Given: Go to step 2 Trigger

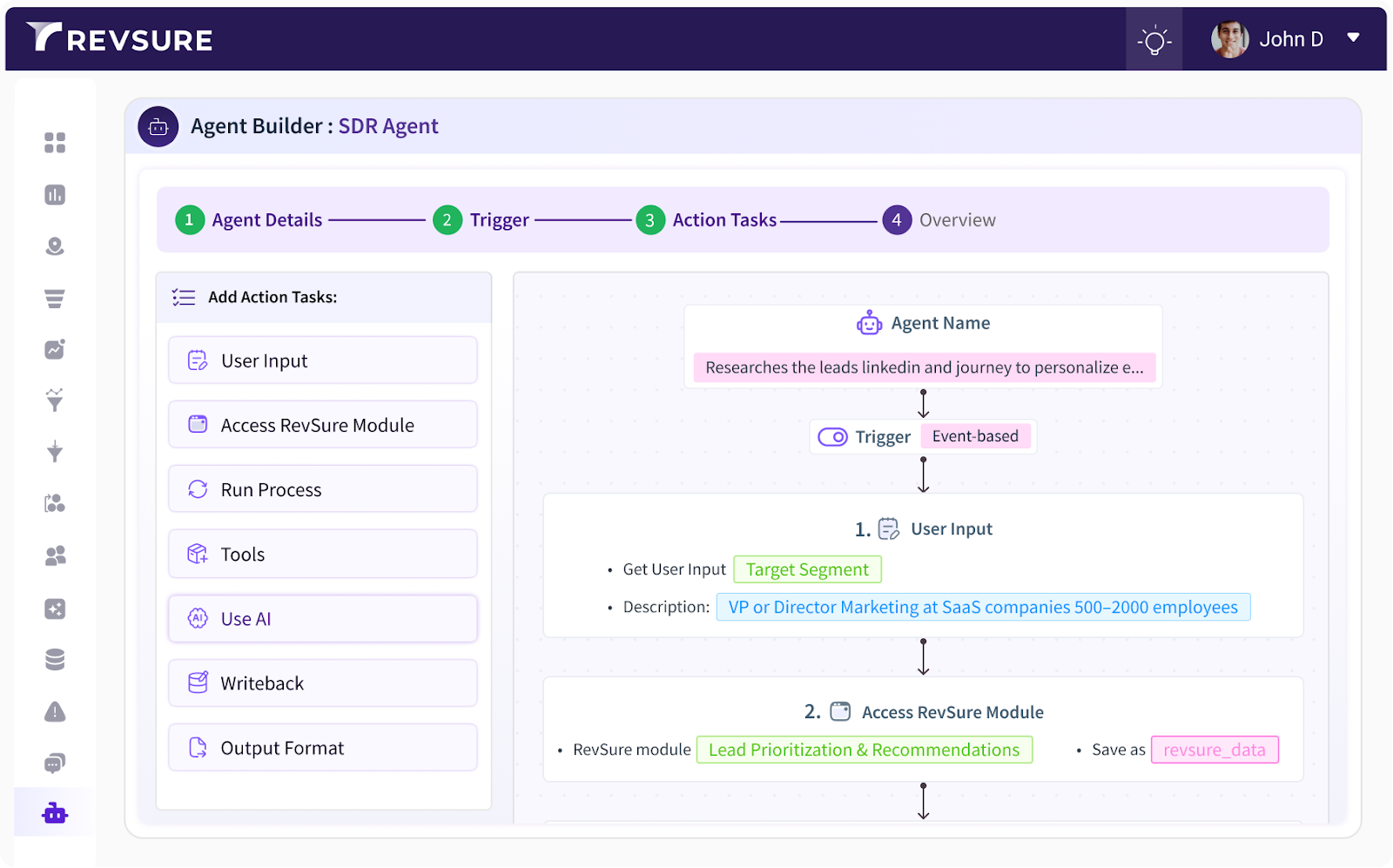Looking at the screenshot, I should click(x=481, y=220).
